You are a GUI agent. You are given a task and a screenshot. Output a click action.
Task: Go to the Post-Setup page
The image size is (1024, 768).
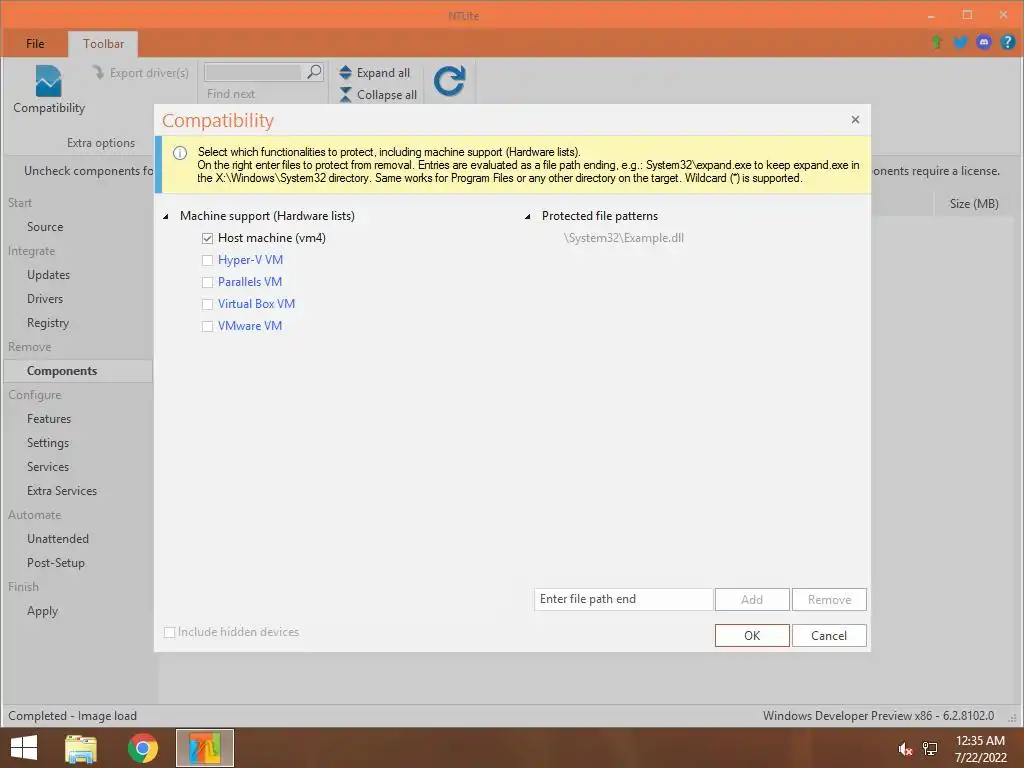(56, 562)
